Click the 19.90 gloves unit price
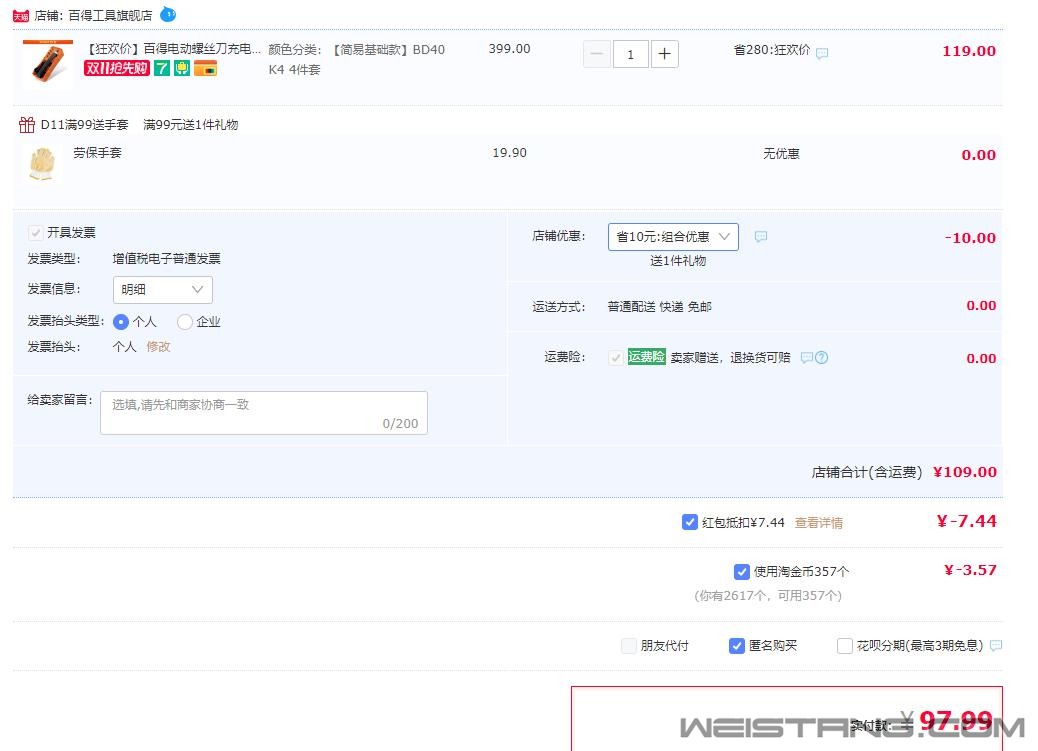The width and height of the screenshot is (1038, 751). point(510,153)
